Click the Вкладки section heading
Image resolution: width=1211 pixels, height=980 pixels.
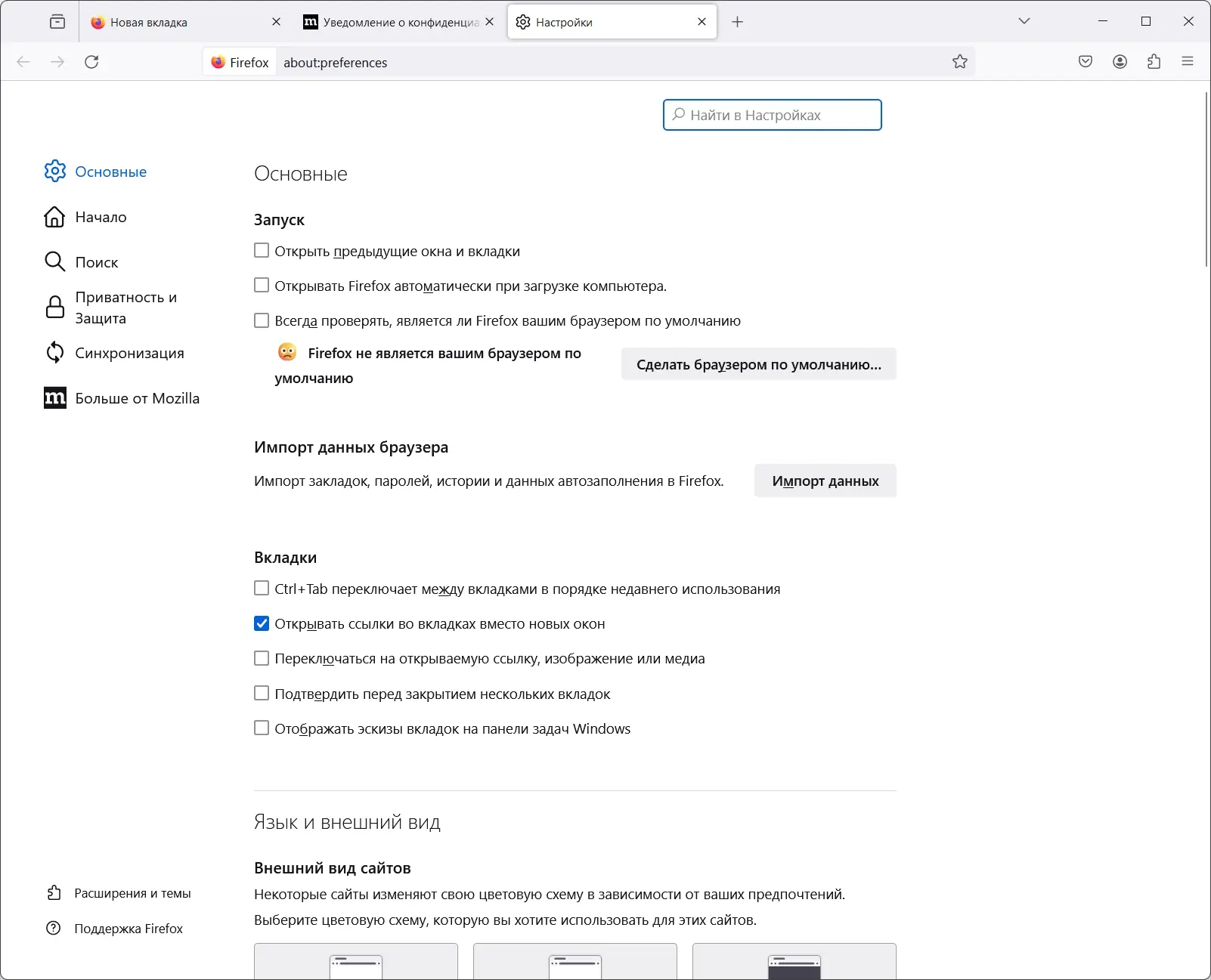[286, 558]
